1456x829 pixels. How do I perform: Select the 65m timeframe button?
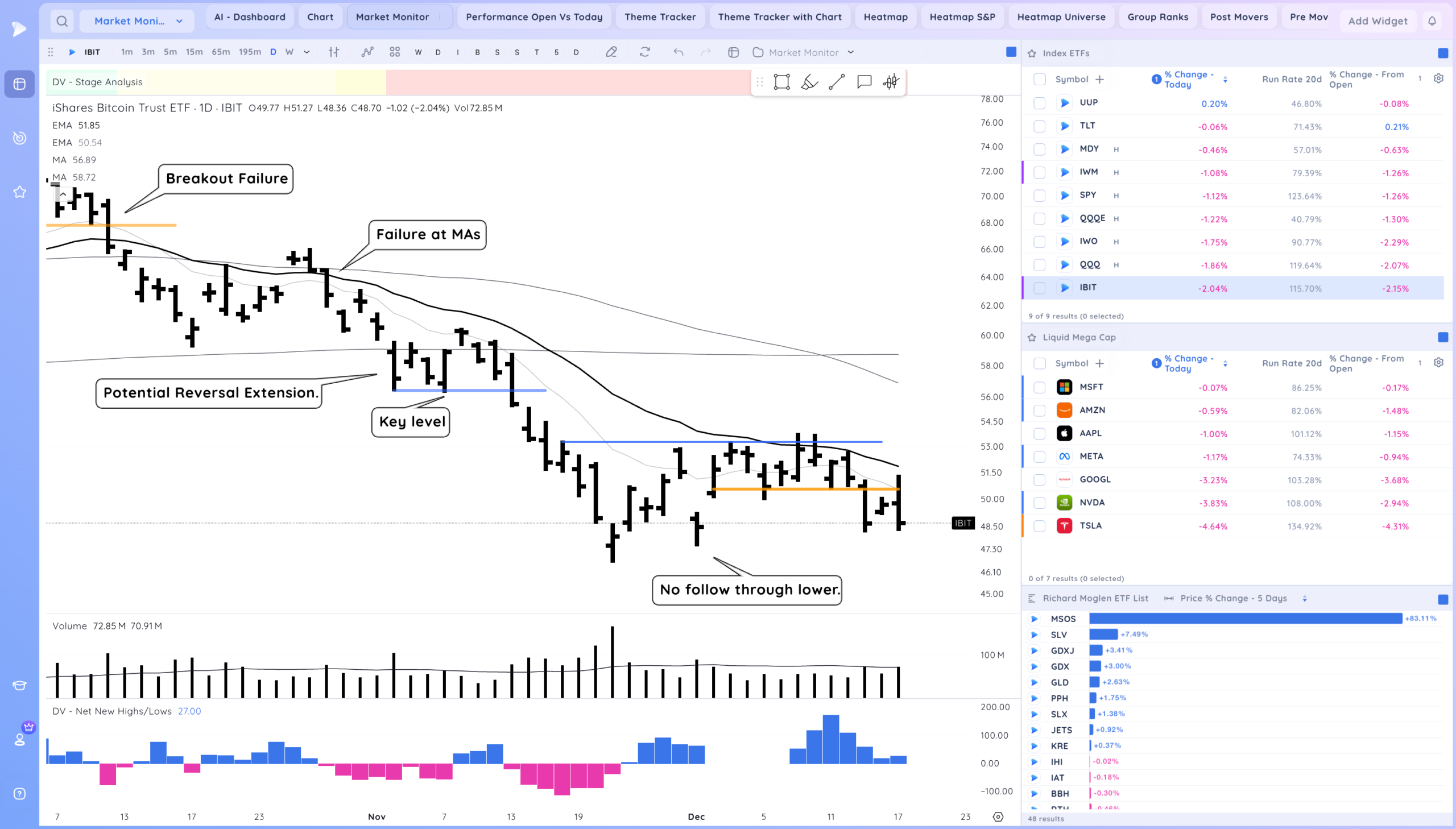point(220,52)
